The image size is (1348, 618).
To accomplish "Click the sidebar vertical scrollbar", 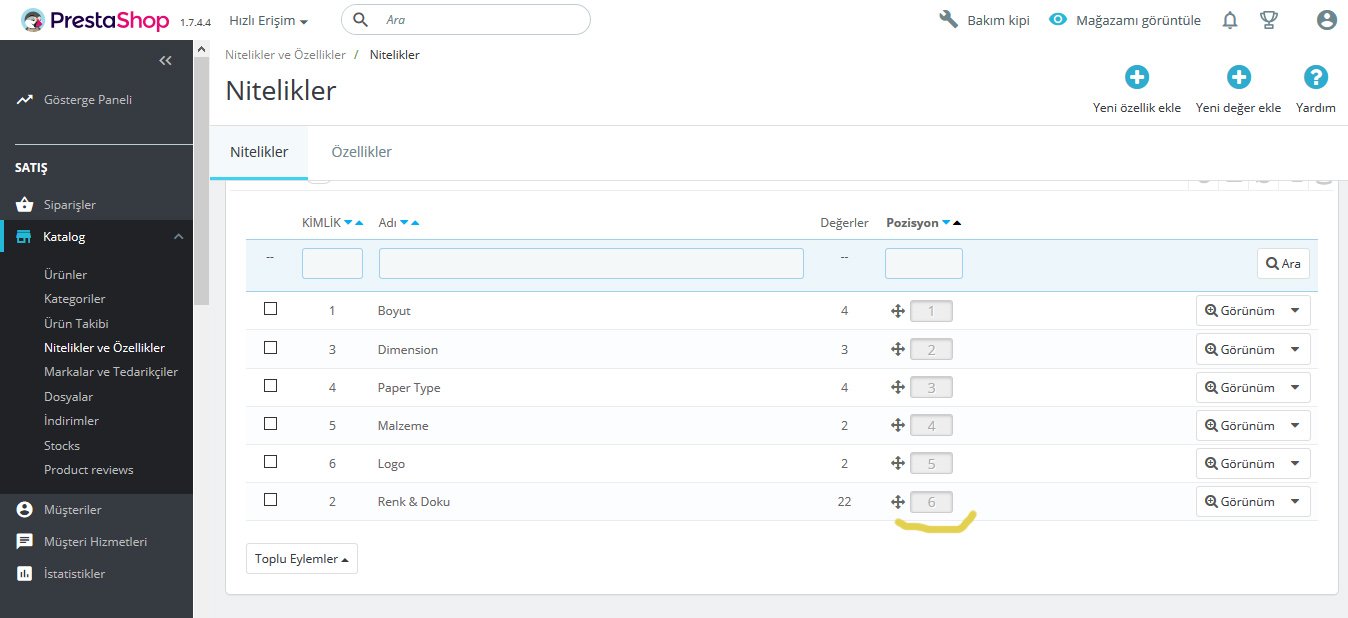I will [x=201, y=180].
